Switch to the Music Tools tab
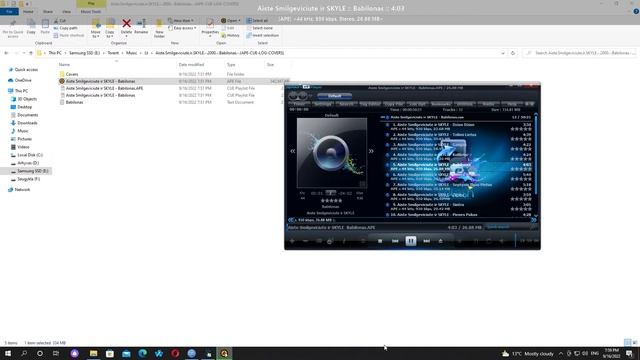Screen dimensions: 640x360 (91, 11)
